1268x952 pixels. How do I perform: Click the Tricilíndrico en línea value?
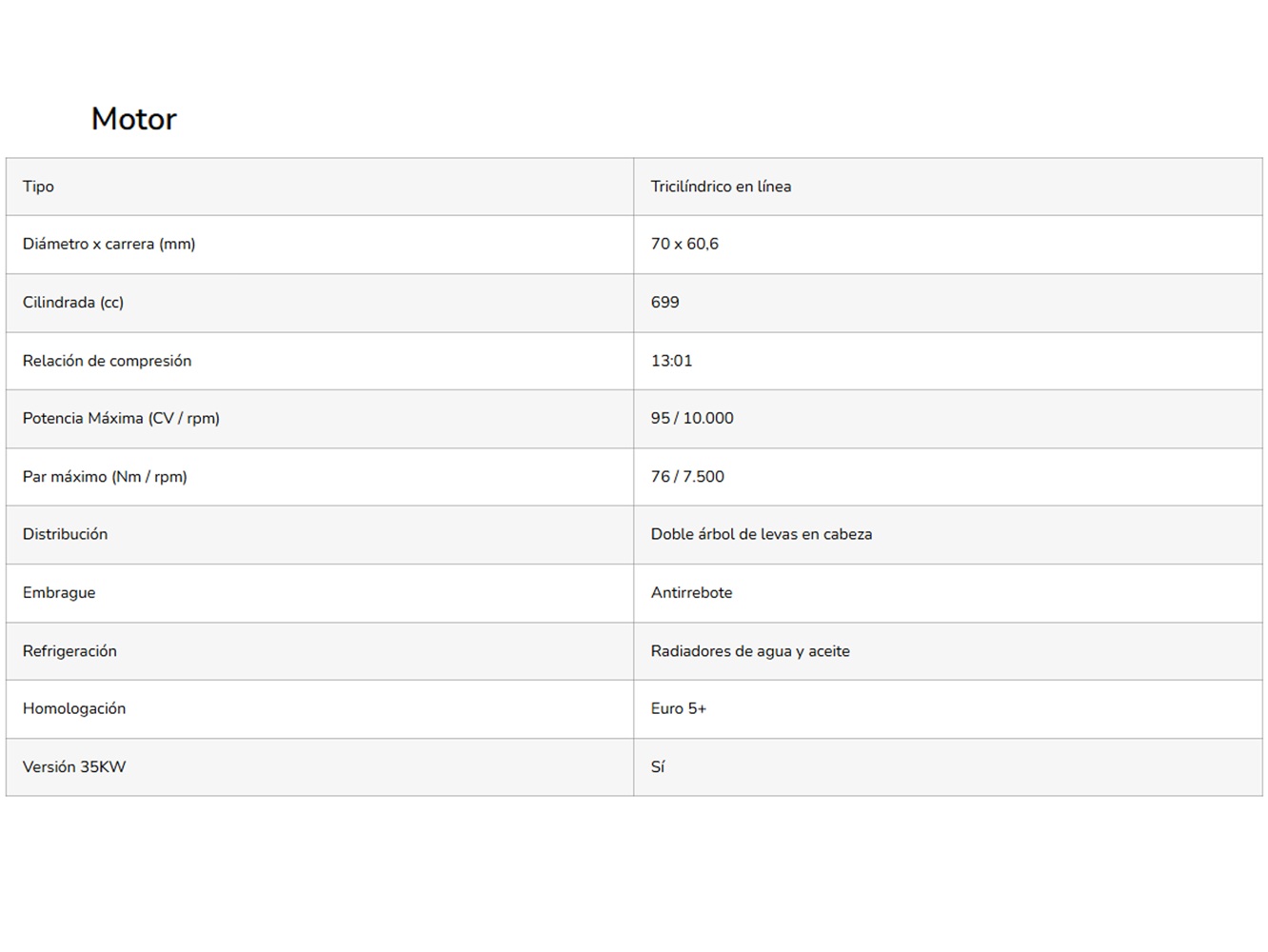click(721, 187)
